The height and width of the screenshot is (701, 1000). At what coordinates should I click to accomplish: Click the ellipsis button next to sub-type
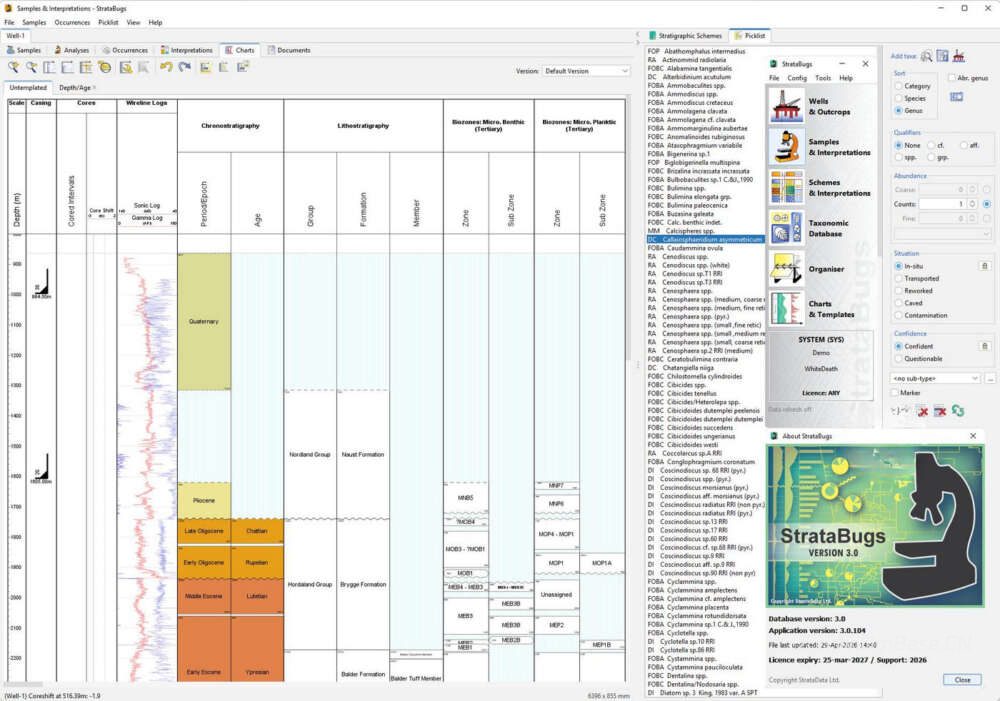click(990, 378)
